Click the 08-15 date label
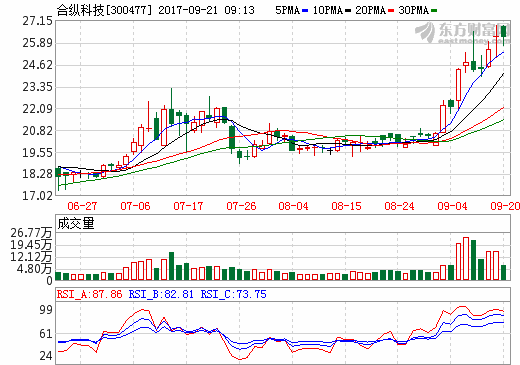The width and height of the screenshot is (520, 365). click(x=346, y=206)
